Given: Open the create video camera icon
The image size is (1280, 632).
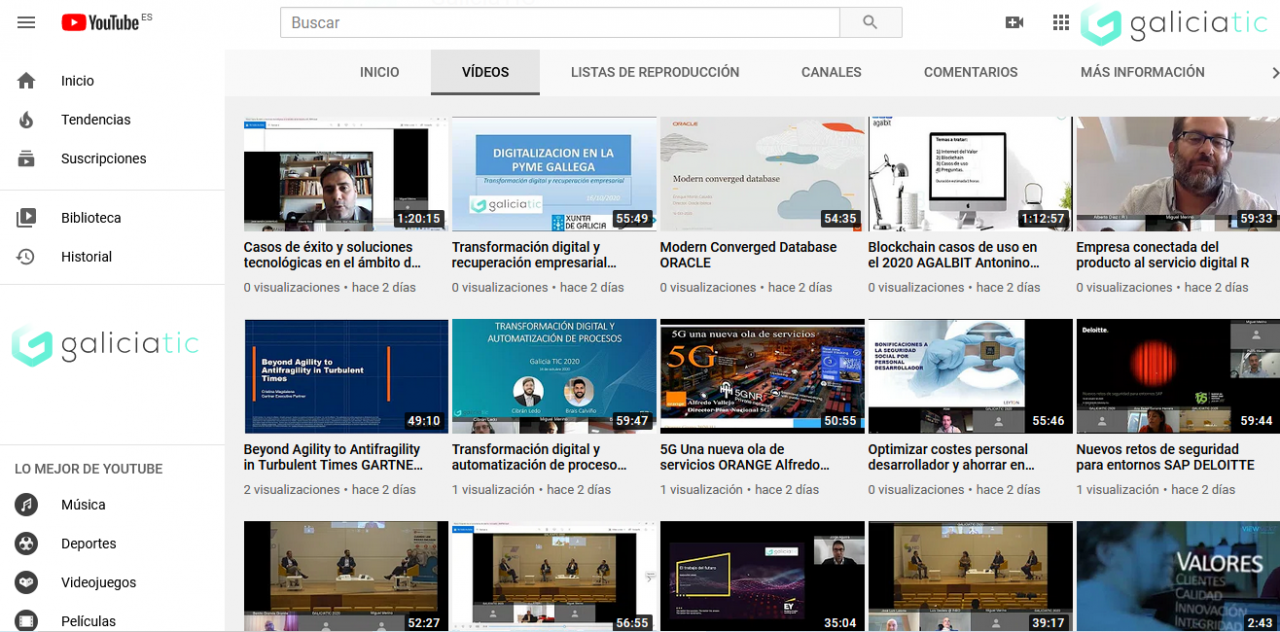Looking at the screenshot, I should 1014,22.
